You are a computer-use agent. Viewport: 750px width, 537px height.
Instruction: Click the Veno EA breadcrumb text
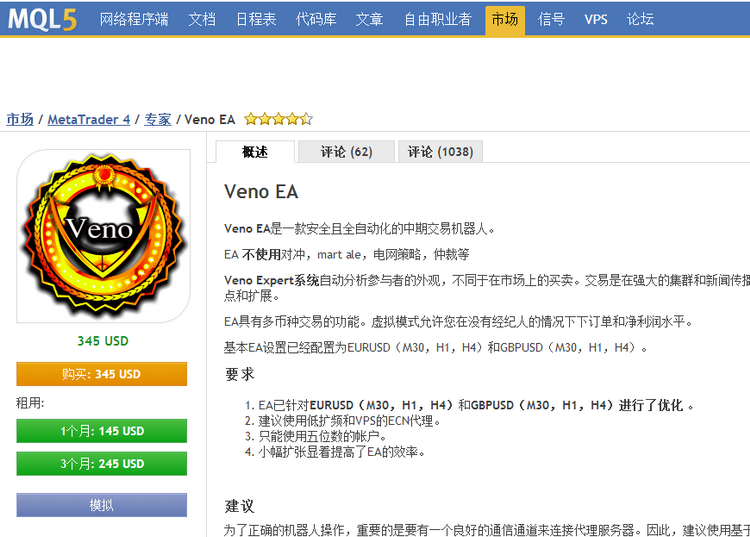(210, 119)
